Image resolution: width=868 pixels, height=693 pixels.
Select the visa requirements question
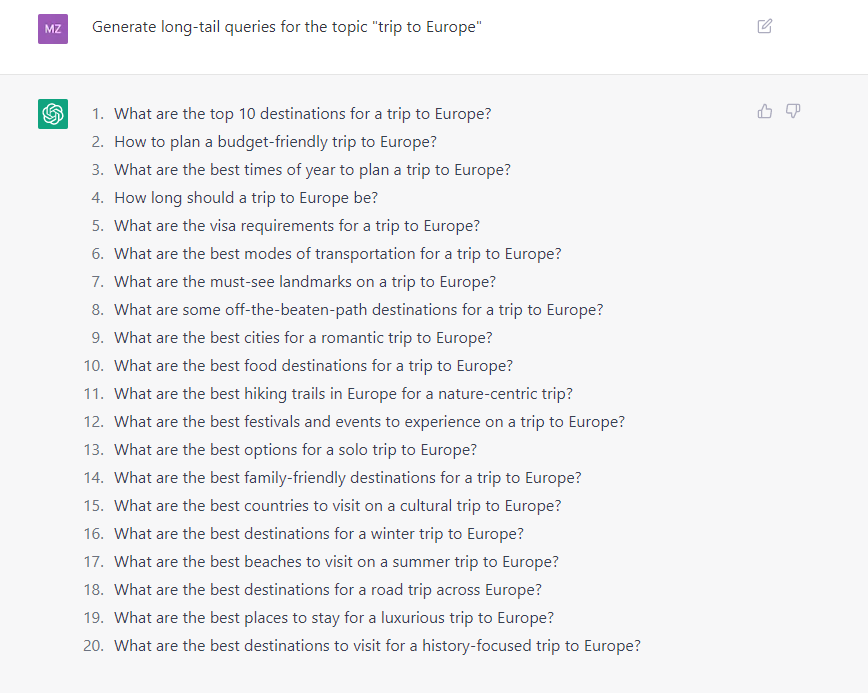297,226
